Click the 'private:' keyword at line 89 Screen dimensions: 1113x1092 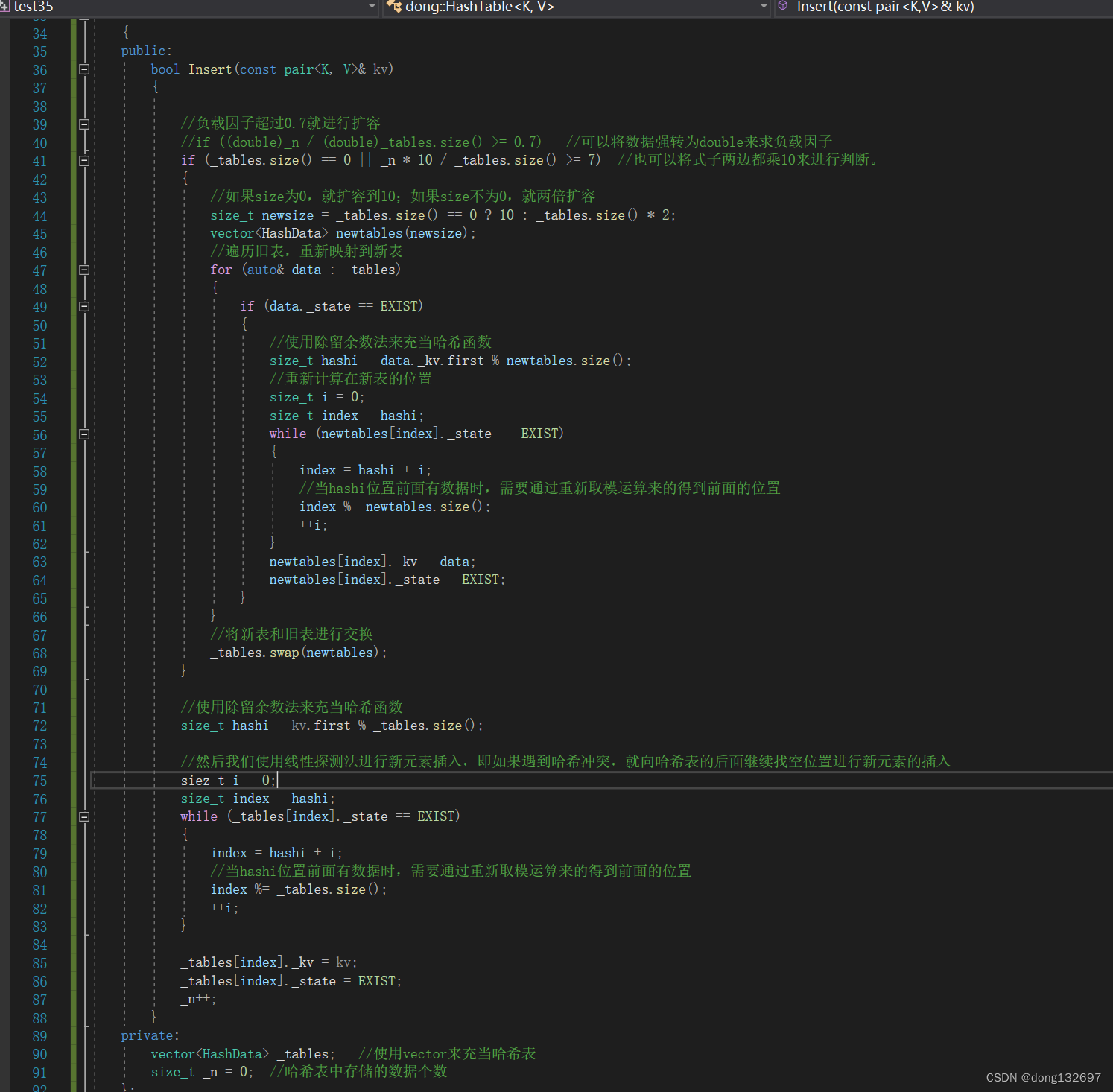(150, 1035)
